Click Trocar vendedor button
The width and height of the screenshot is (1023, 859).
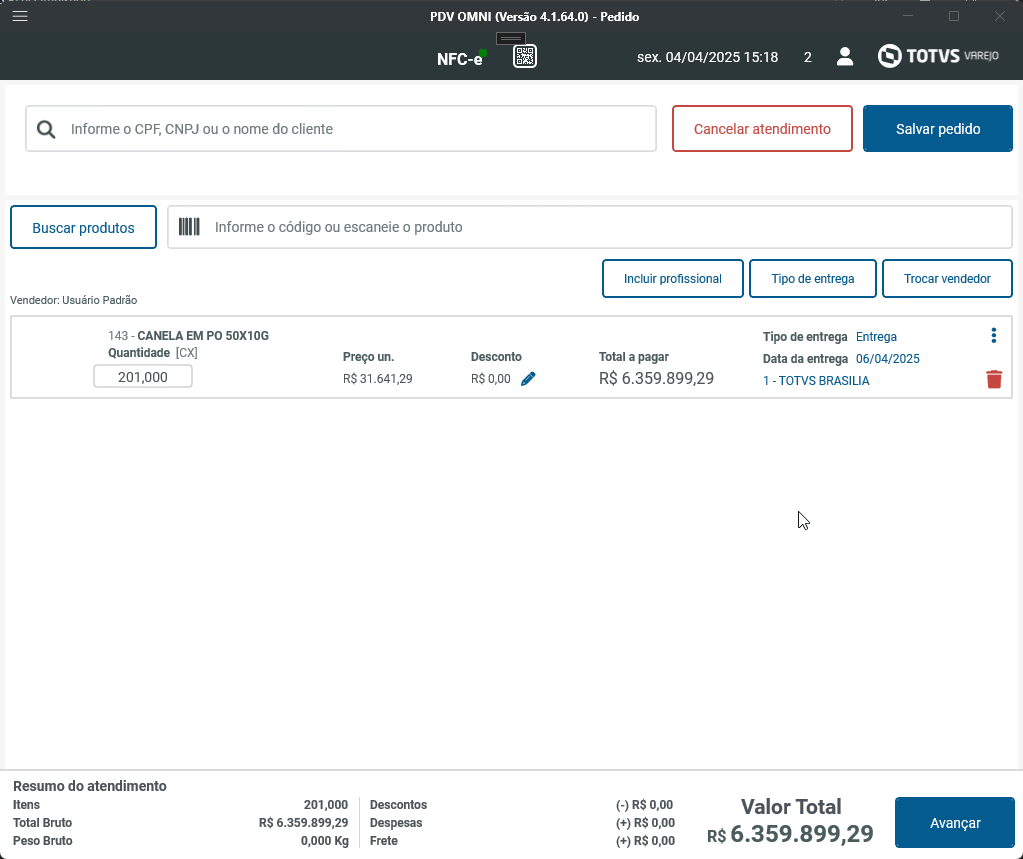click(x=947, y=279)
